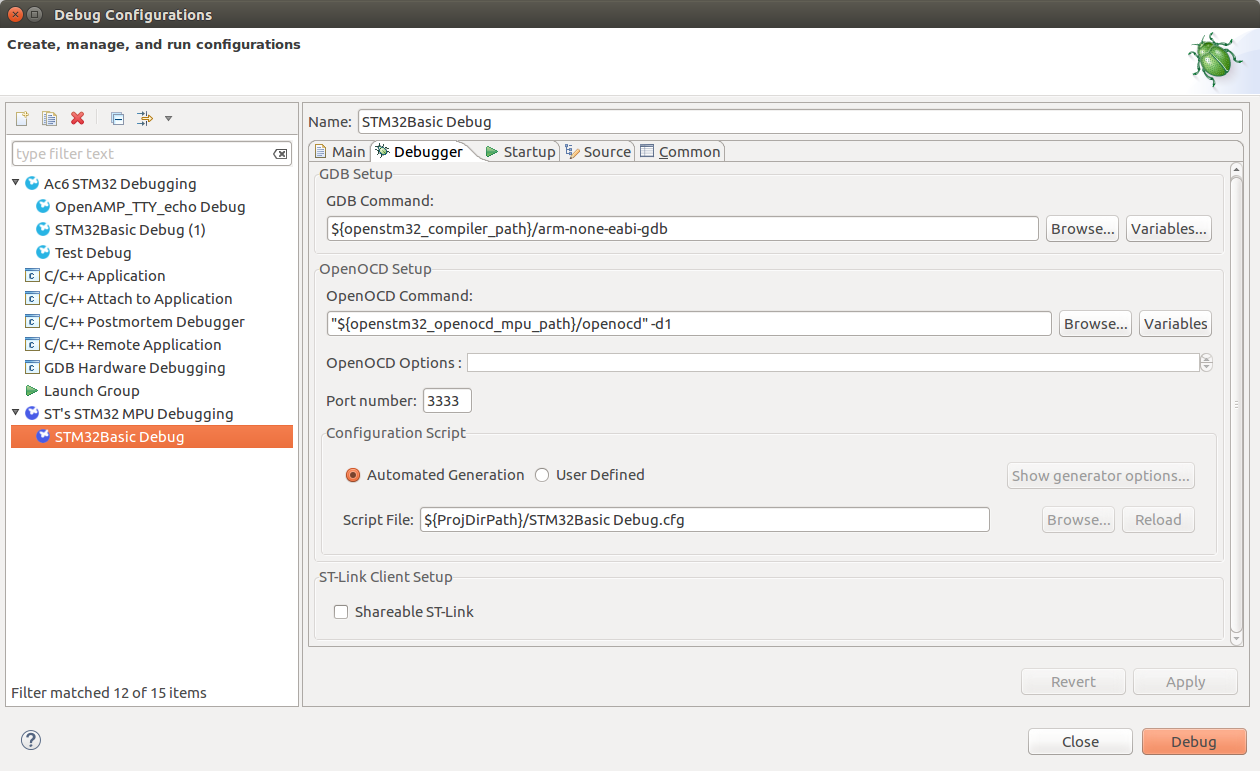
Task: Click the Duplicate launch configuration icon
Action: click(x=49, y=119)
